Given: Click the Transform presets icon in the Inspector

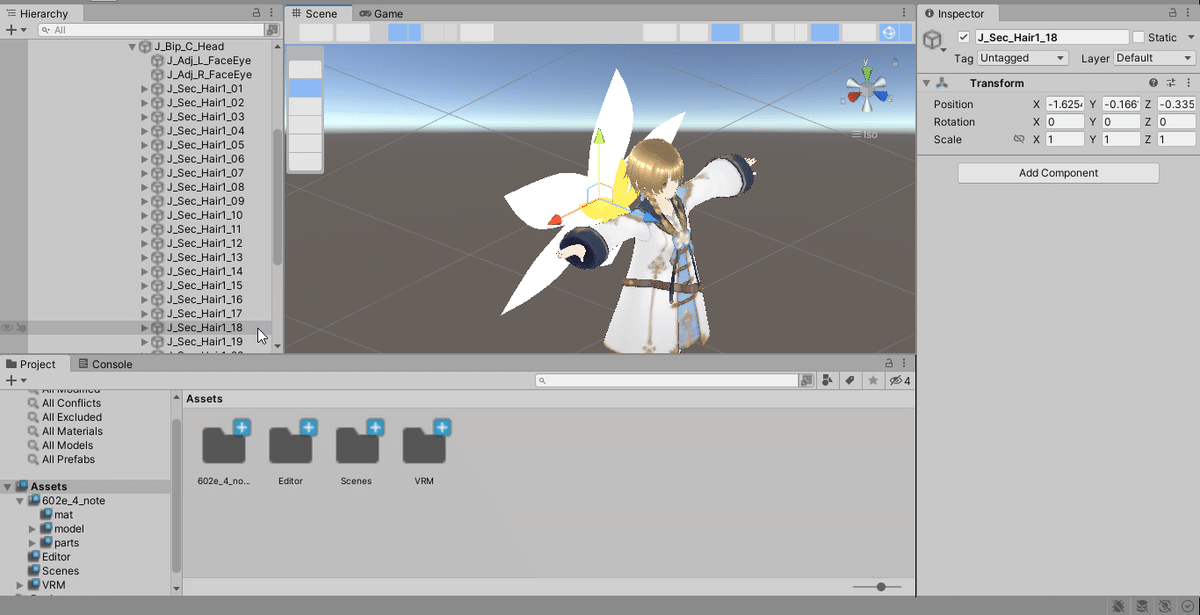Looking at the screenshot, I should click(x=1171, y=82).
